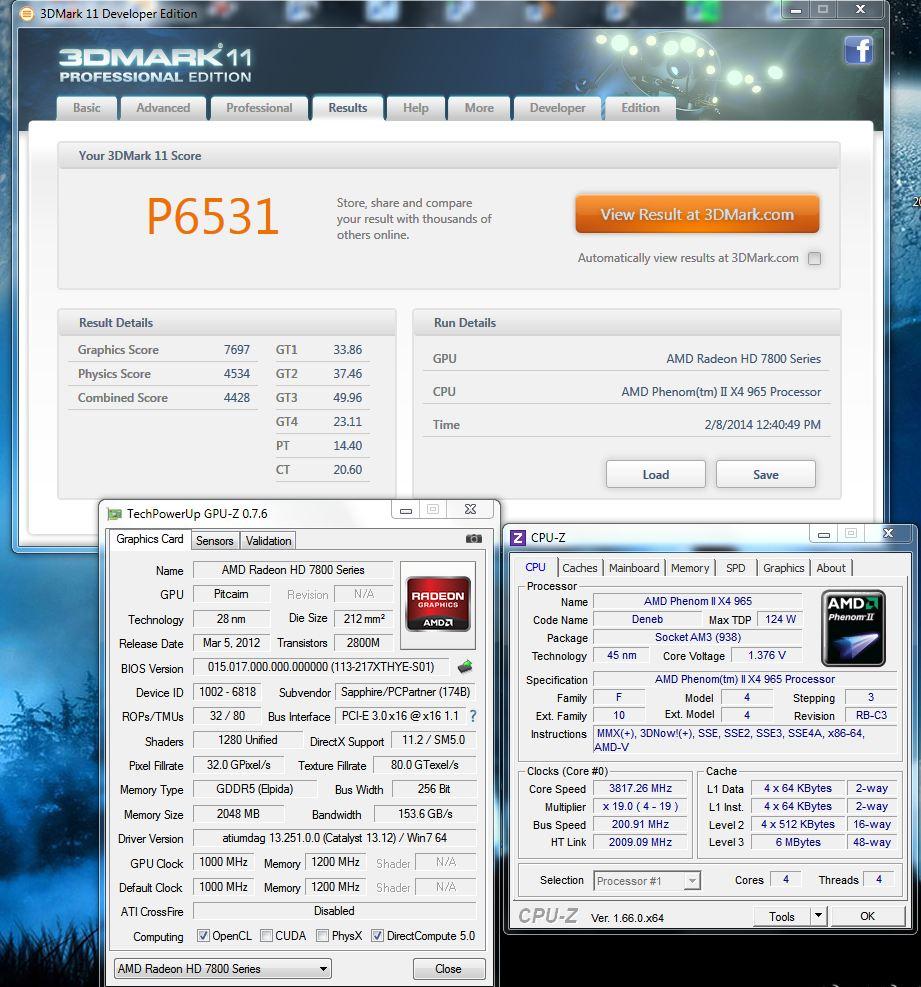Click the Tools button in CPU-Z
This screenshot has height=987, width=921.
pyautogui.click(x=781, y=916)
